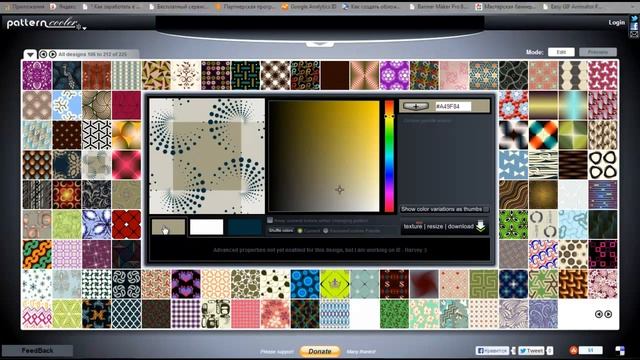
Task: Select the dark blue diamond lattice thumbnail
Action: (x=127, y=314)
